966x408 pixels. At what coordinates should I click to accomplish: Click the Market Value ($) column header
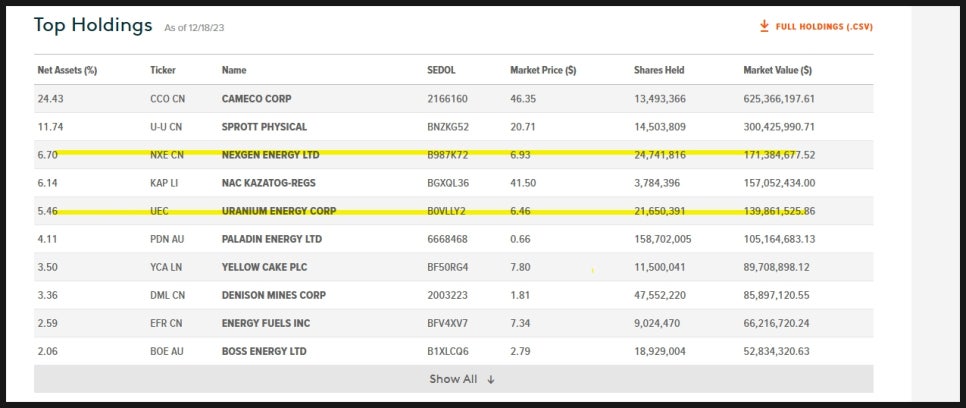point(777,70)
